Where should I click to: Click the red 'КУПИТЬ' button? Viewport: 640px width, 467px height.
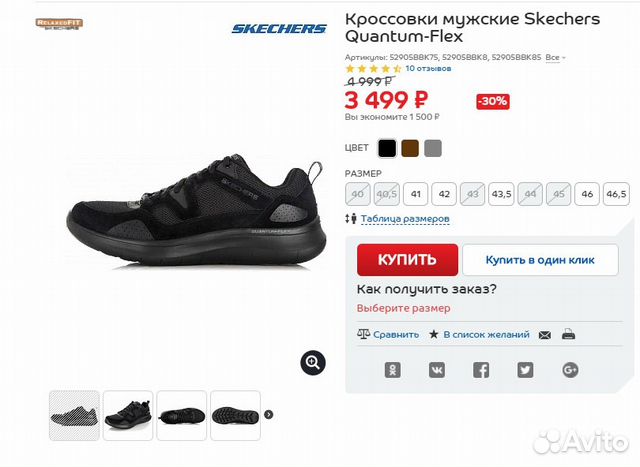(x=407, y=260)
